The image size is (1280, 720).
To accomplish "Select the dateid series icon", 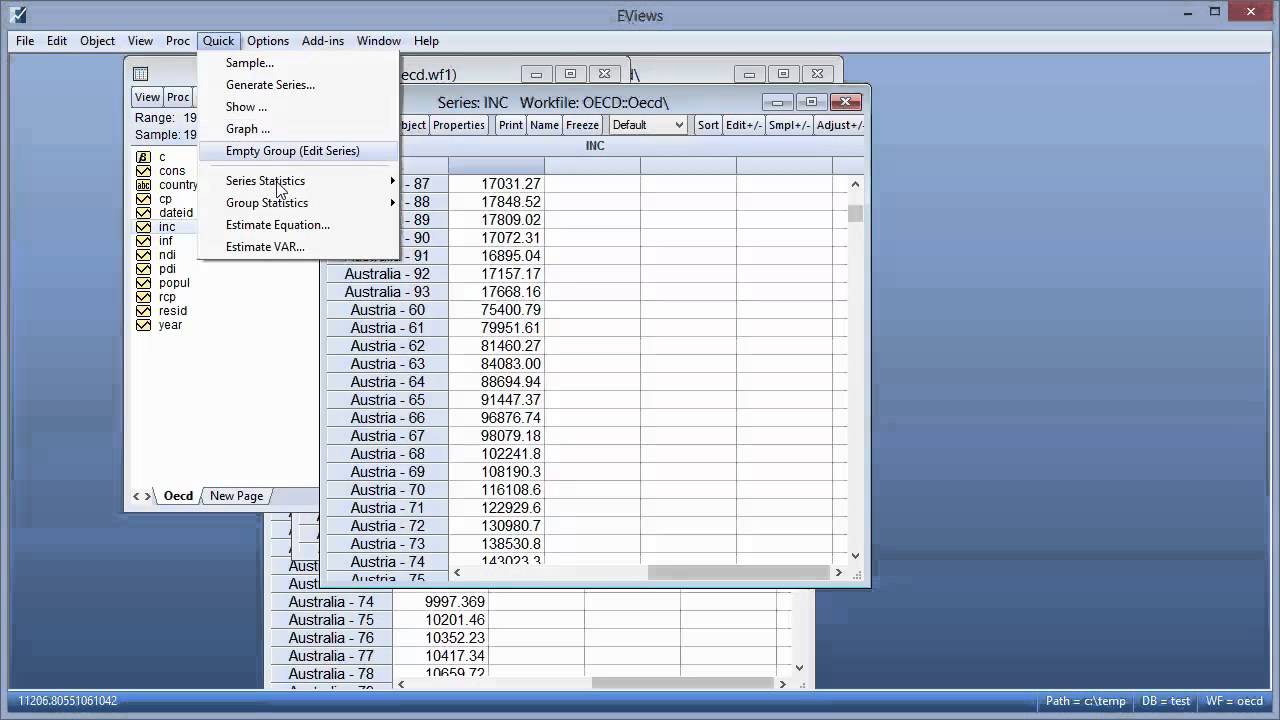I will [143, 213].
